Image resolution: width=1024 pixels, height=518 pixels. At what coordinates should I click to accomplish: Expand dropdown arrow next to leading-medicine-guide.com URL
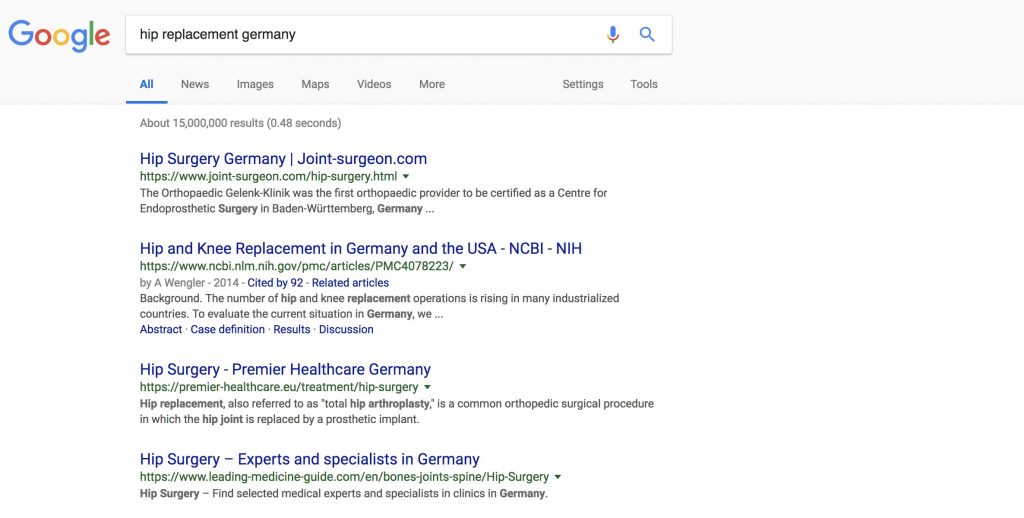(x=558, y=478)
